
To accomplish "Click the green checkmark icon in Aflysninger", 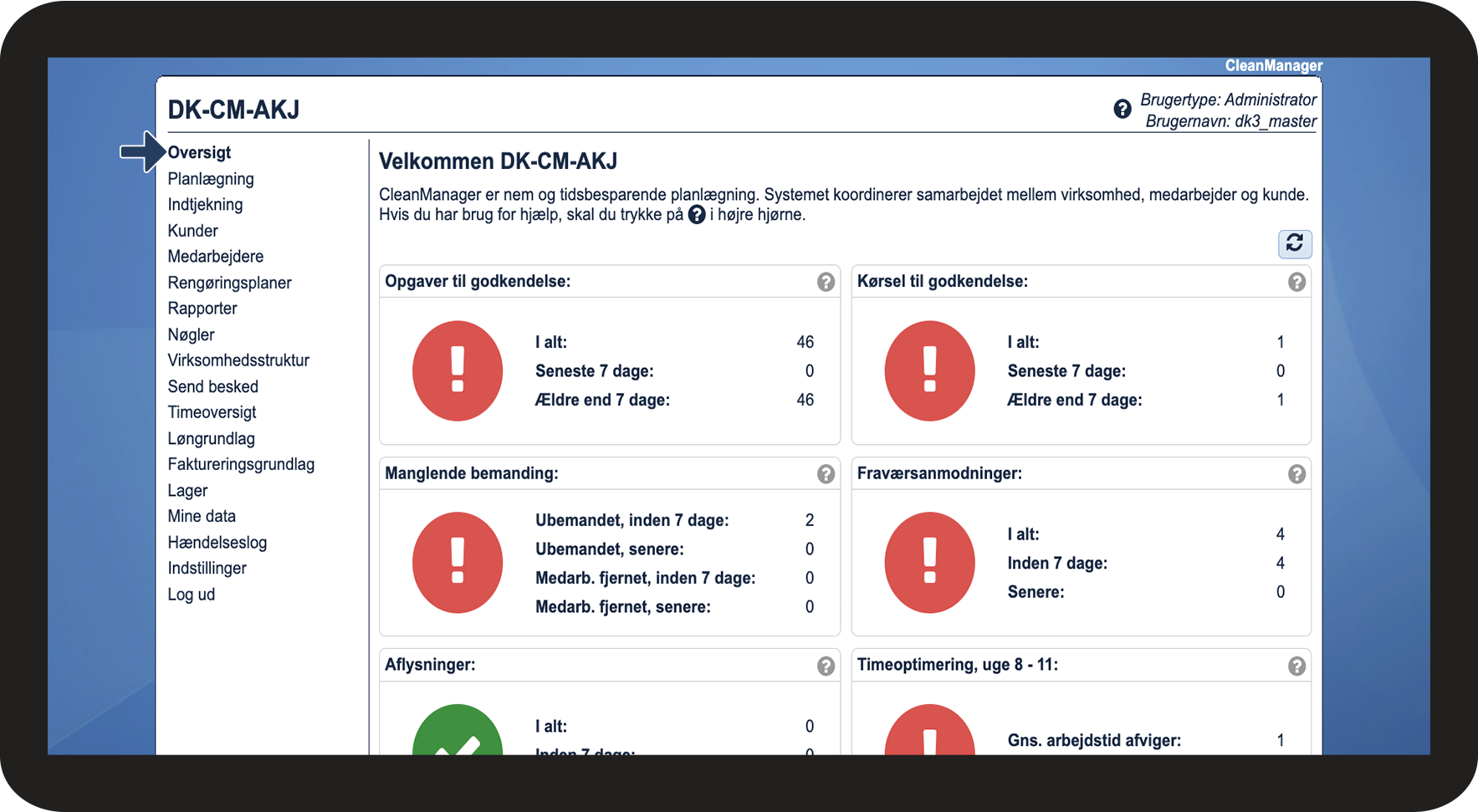I will tap(458, 730).
